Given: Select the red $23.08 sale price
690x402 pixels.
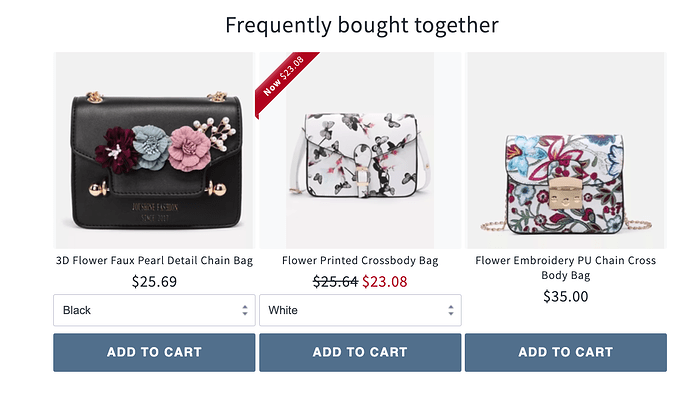Looking at the screenshot, I should [x=385, y=282].
